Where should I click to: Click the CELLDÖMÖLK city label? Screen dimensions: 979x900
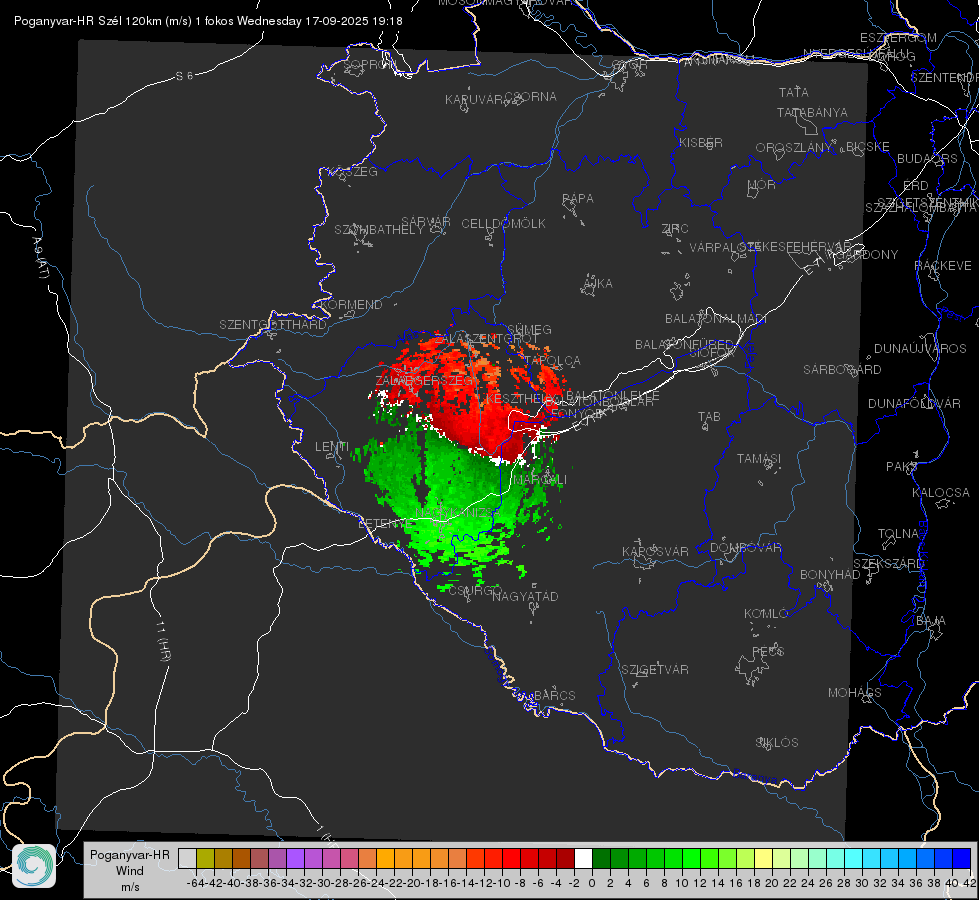pos(503,224)
